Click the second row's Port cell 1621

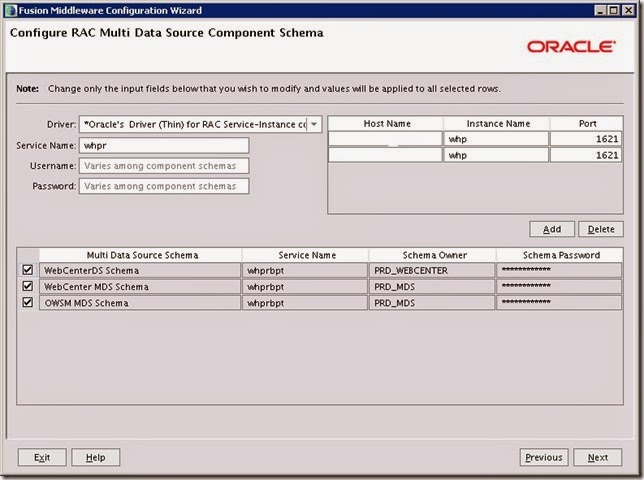click(586, 155)
